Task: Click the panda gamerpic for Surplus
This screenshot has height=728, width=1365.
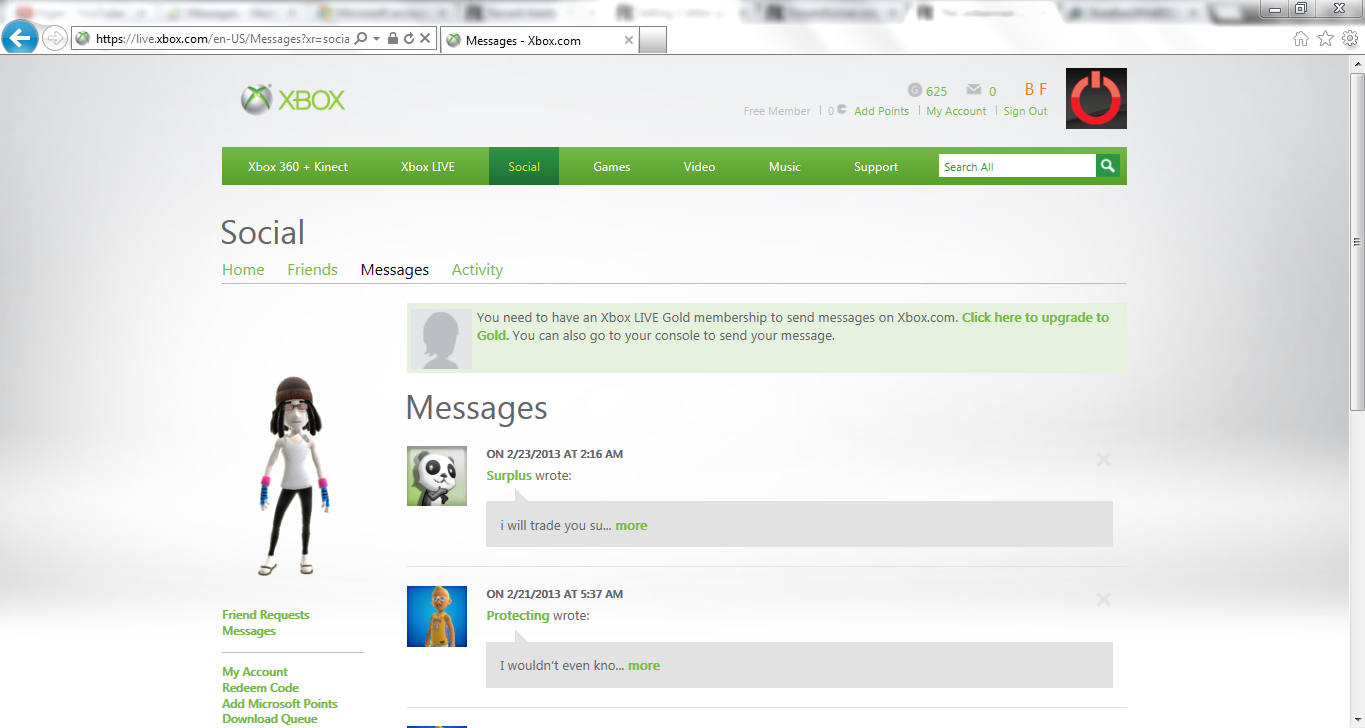Action: click(437, 476)
